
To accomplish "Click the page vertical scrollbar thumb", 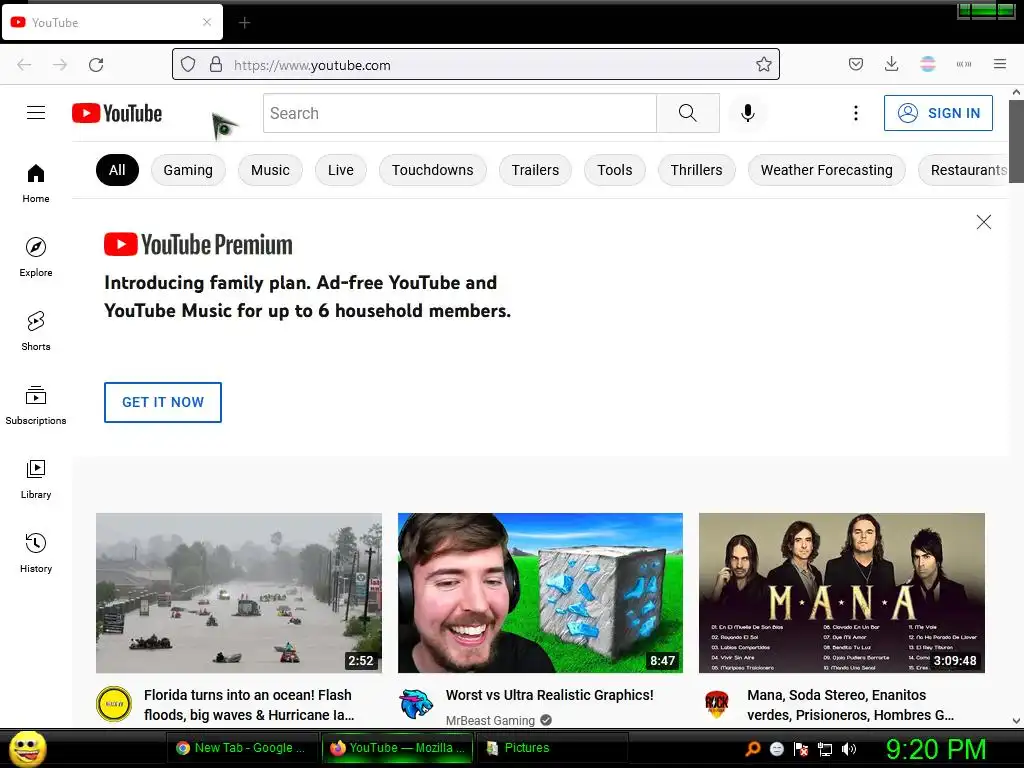I will tap(1016, 142).
